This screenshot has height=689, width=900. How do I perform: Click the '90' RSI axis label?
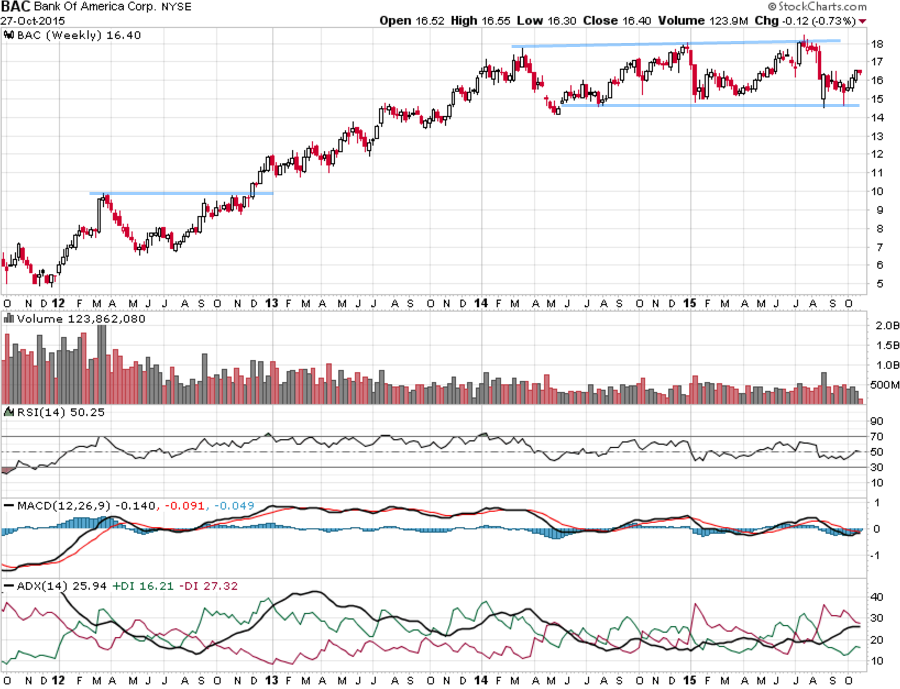[876, 421]
